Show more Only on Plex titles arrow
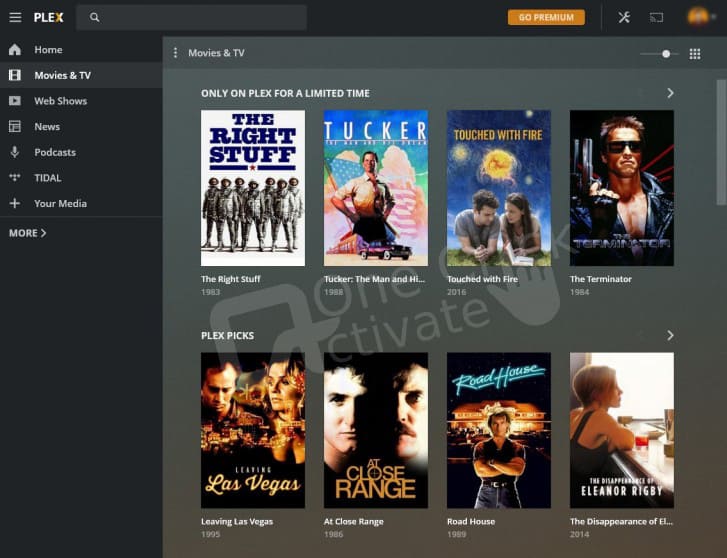727x558 pixels. coord(670,93)
